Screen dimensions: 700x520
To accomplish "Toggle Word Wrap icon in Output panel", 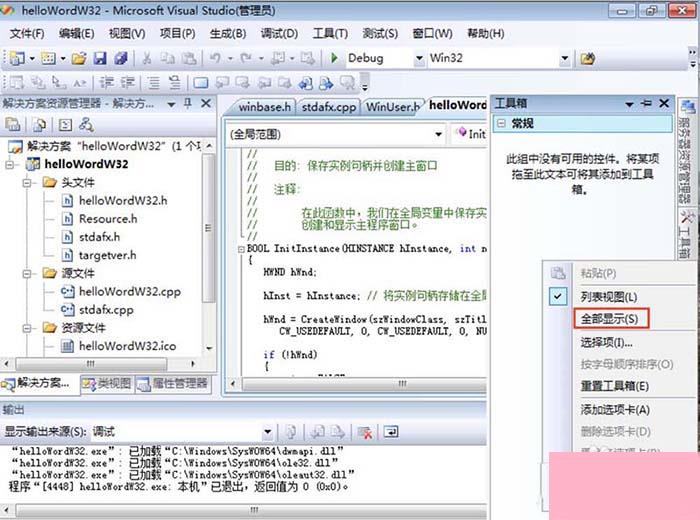I will pyautogui.click(x=391, y=432).
